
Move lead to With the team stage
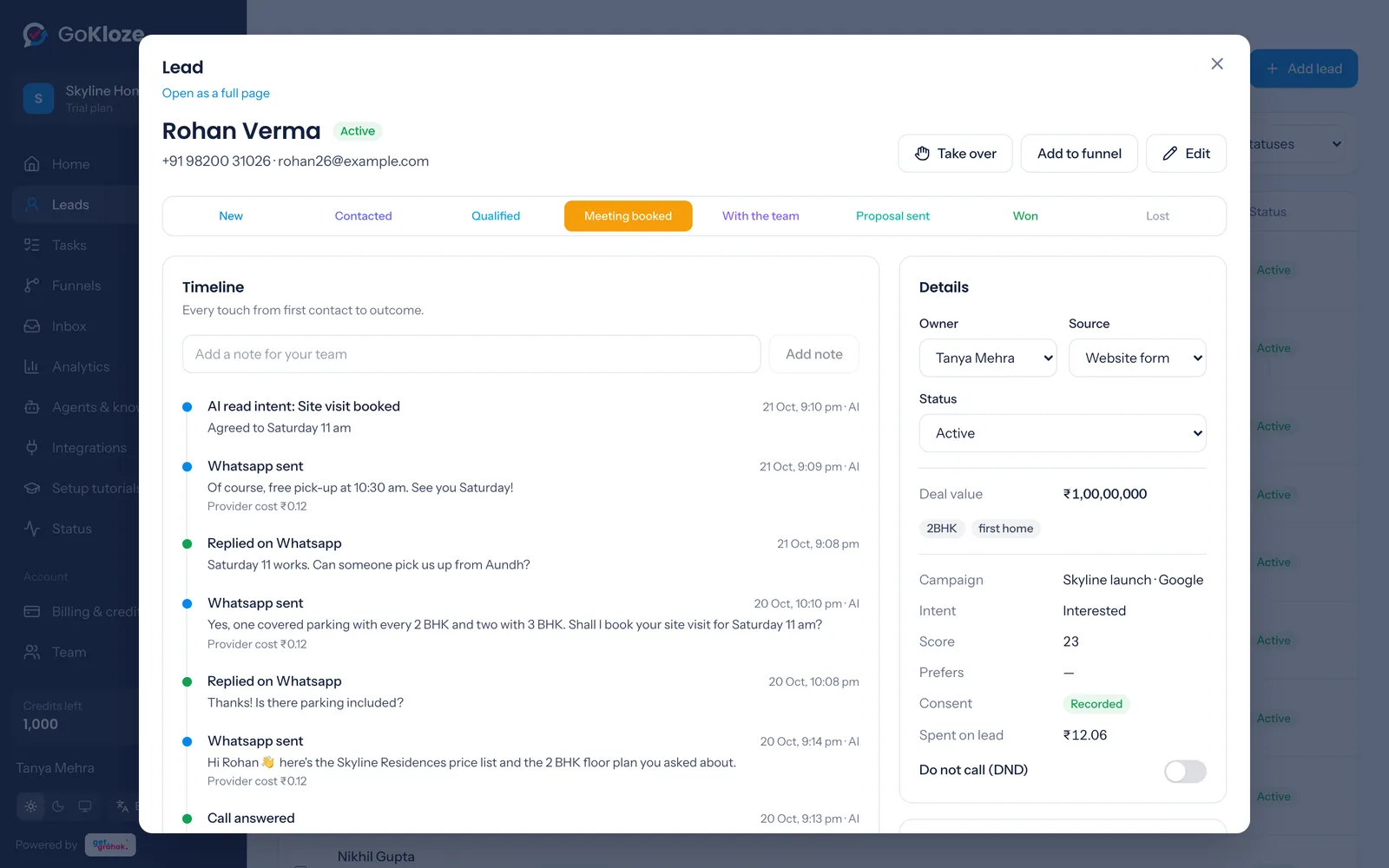[x=760, y=216]
